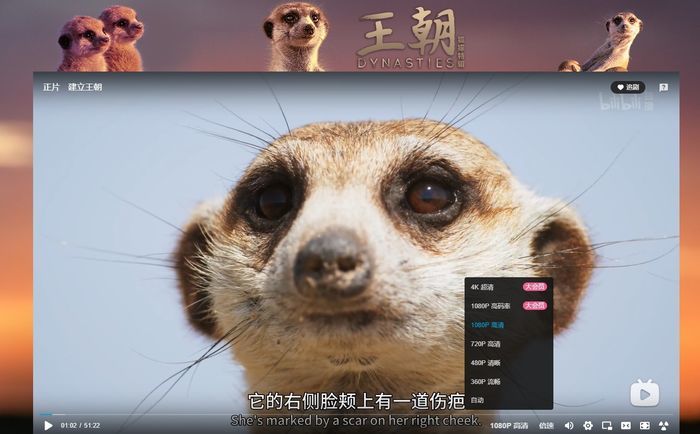Click the video progress bar
This screenshot has width=700, height=434.
coord(356,415)
